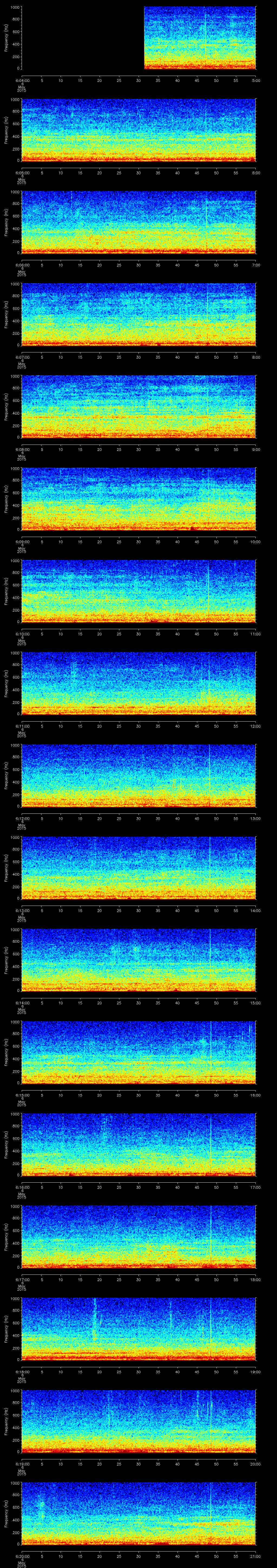Click the "18:00" end time axis label
Viewport: 277px width, 1568px height.
[x=255, y=1279]
